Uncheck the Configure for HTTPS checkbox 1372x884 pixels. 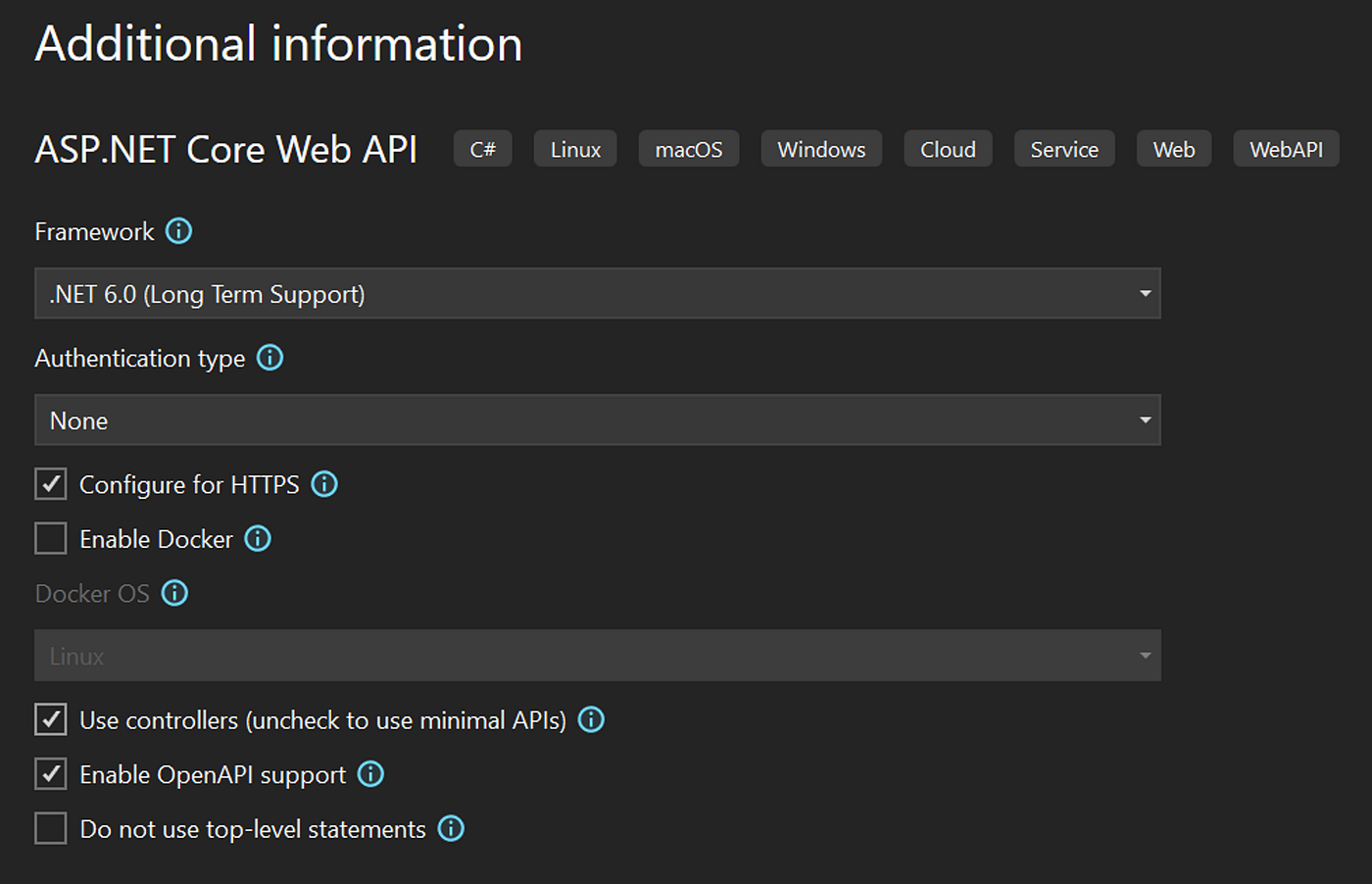point(51,484)
